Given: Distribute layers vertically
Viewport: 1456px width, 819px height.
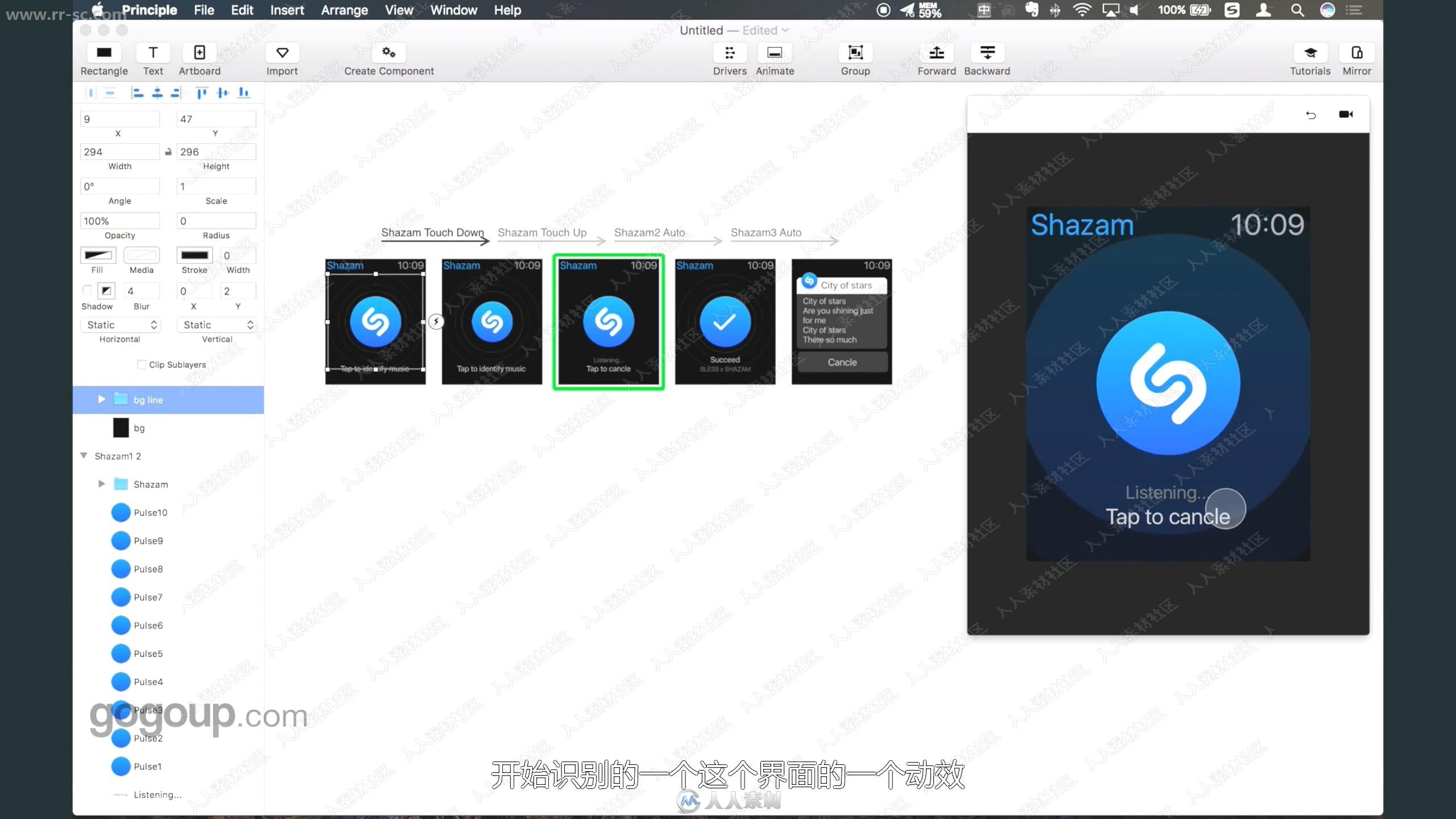Looking at the screenshot, I should point(110,93).
